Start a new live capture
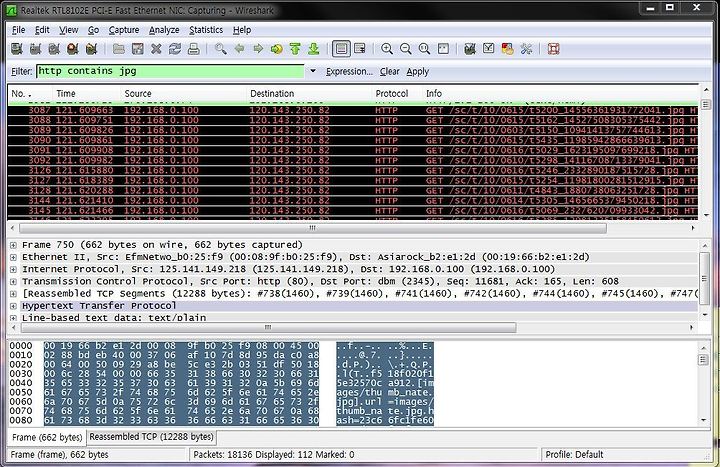 click(54, 49)
